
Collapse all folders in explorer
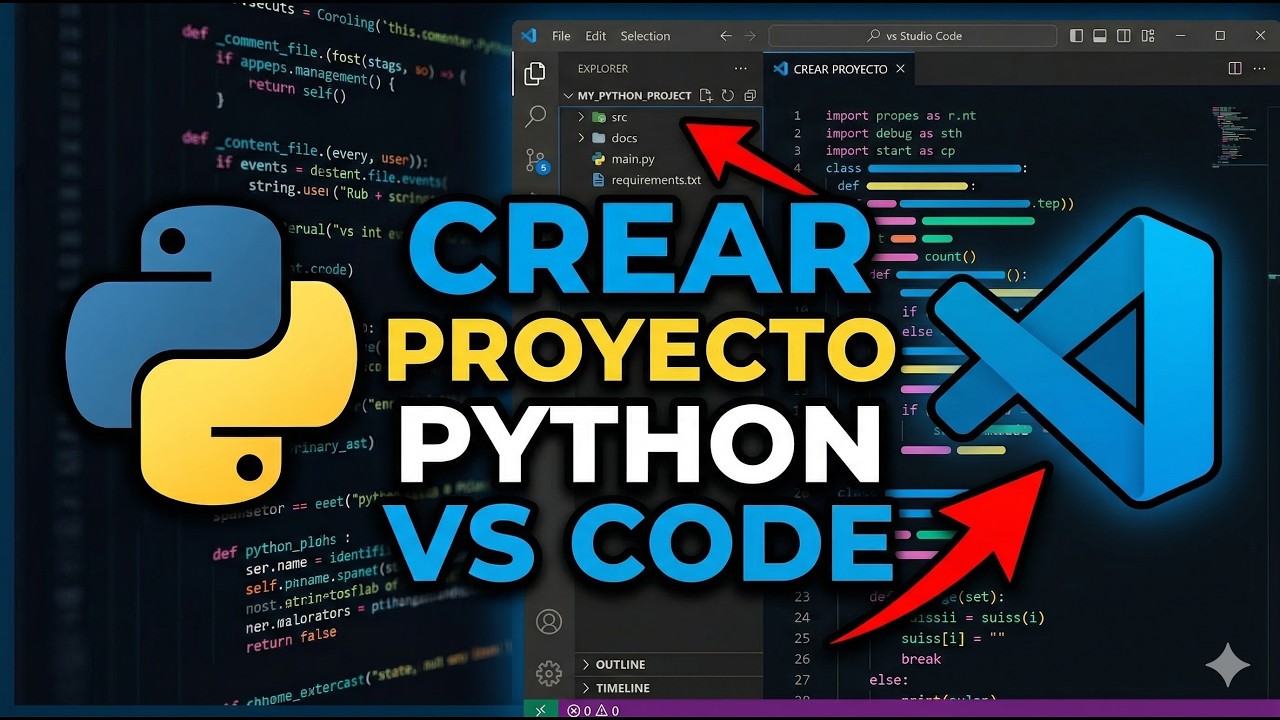point(749,96)
